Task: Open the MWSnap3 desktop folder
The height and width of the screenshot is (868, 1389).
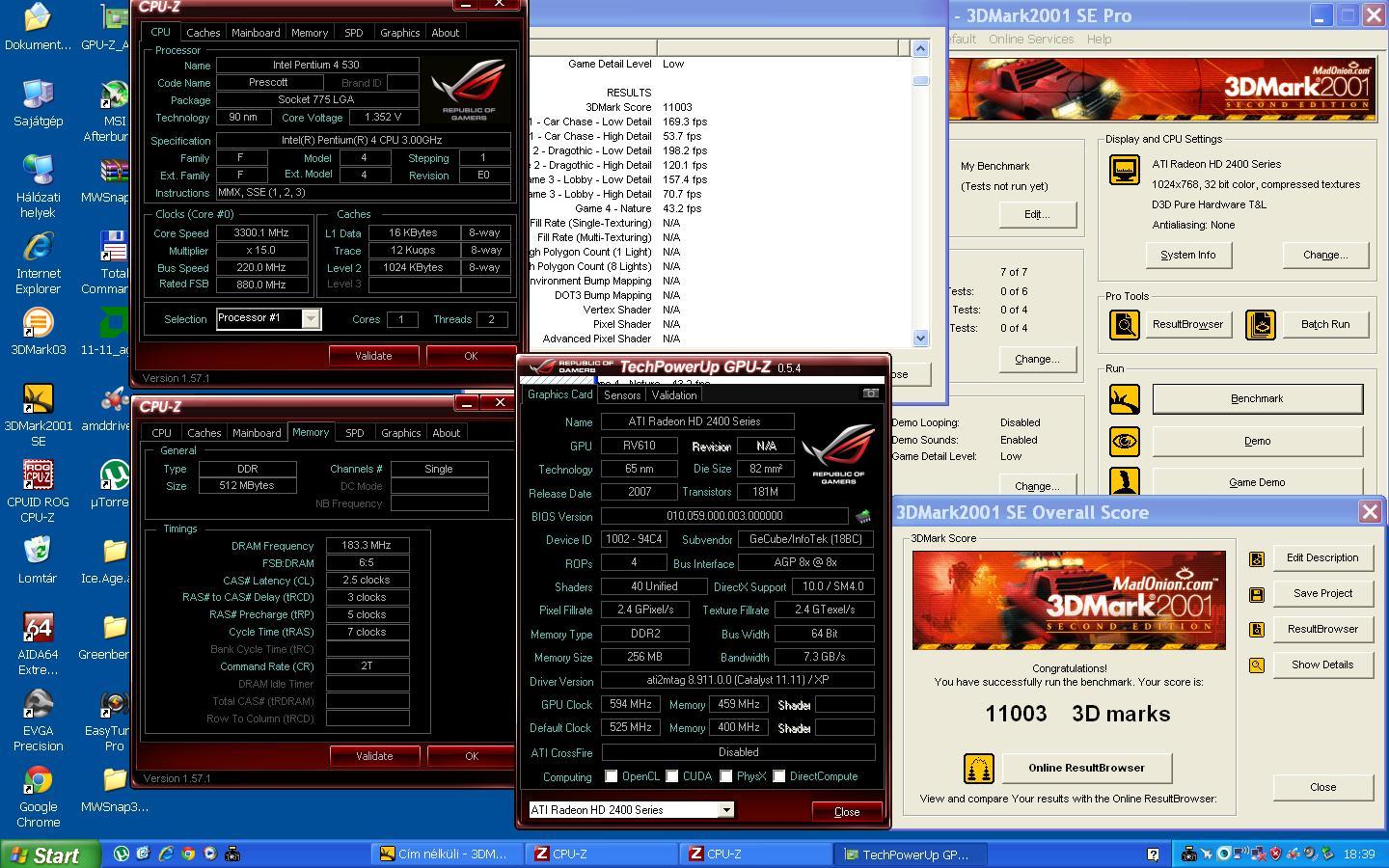Action: coord(114,788)
